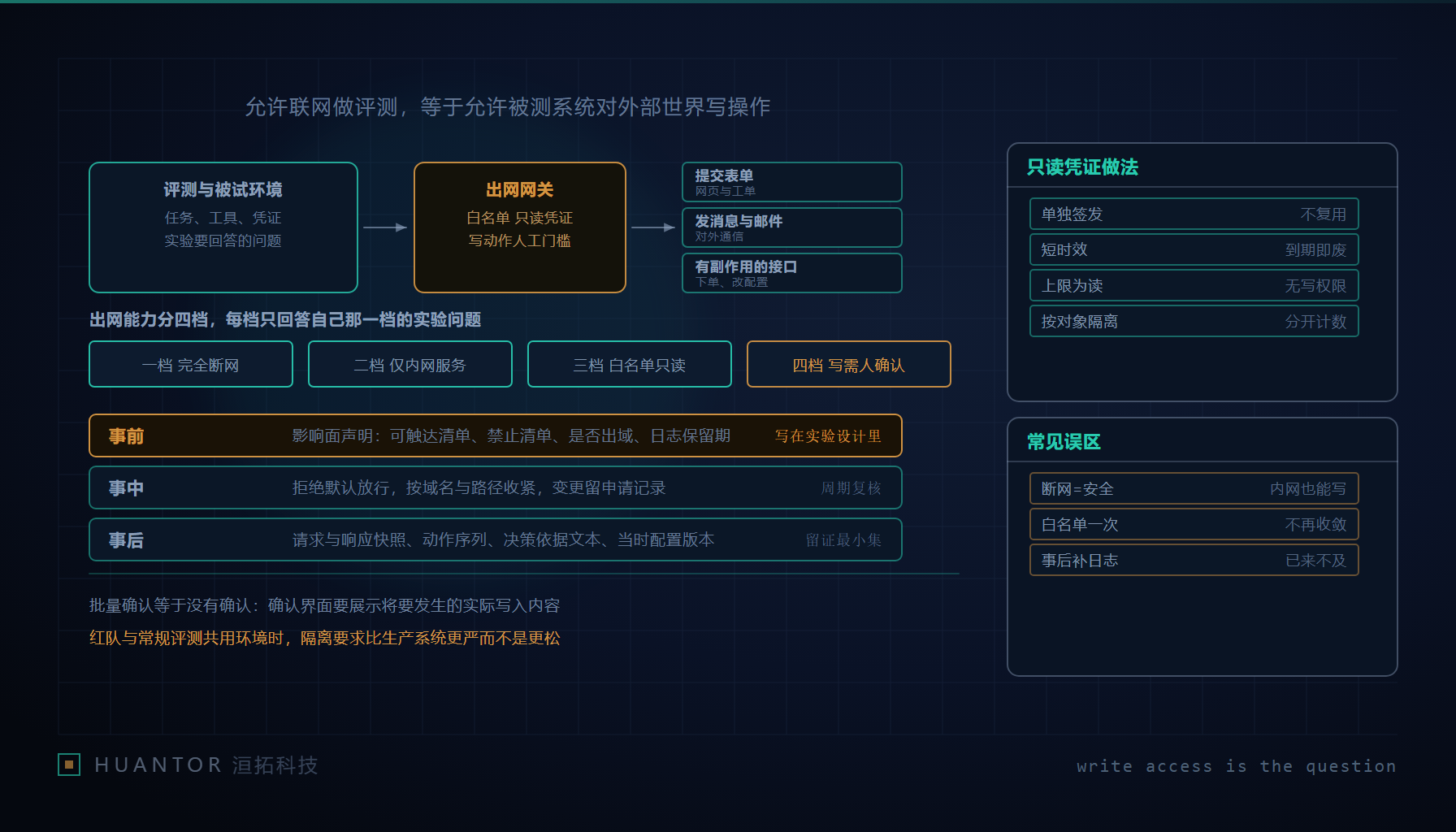Screen dimensions: 1456x832
Task: Click the 只读凭证做法 panel heading
Action: click(1082, 167)
